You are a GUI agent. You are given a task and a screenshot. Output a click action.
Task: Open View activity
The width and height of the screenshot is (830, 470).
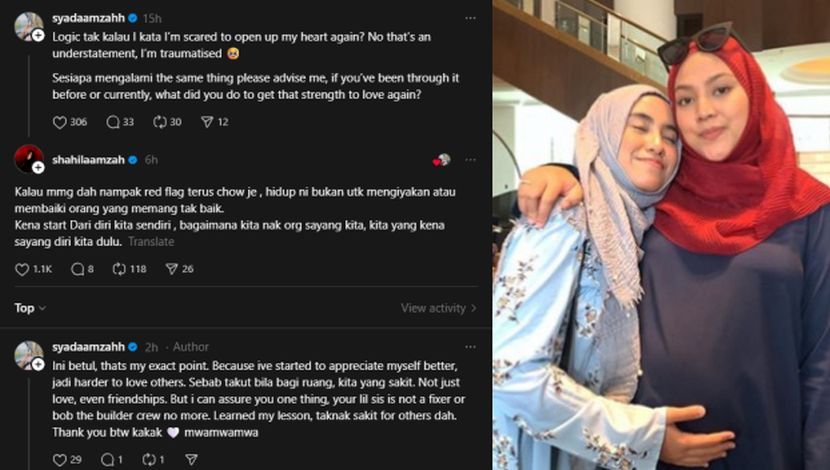point(438,308)
